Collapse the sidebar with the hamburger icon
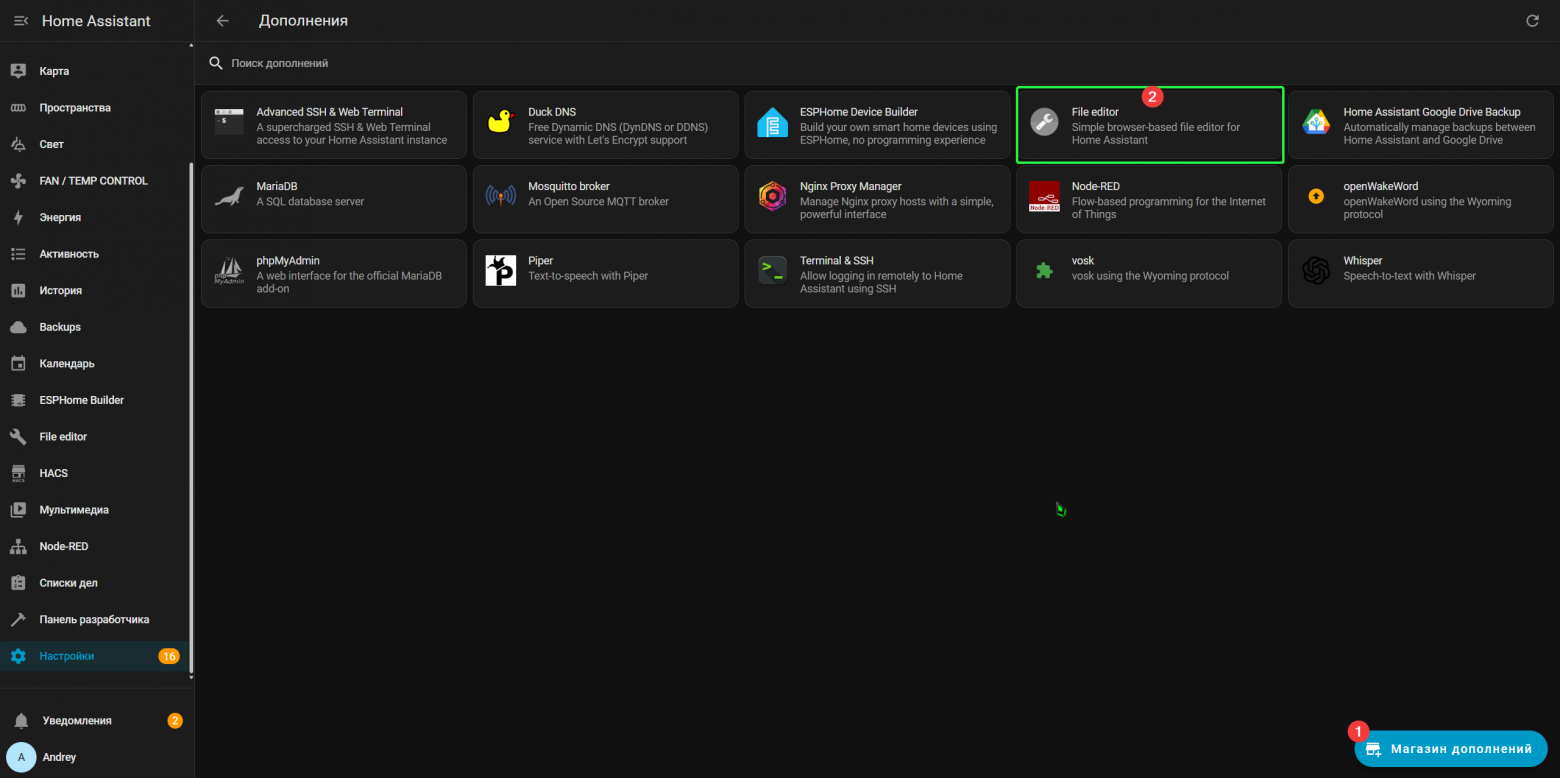Screen dimensions: 1560x778 (x=21, y=21)
